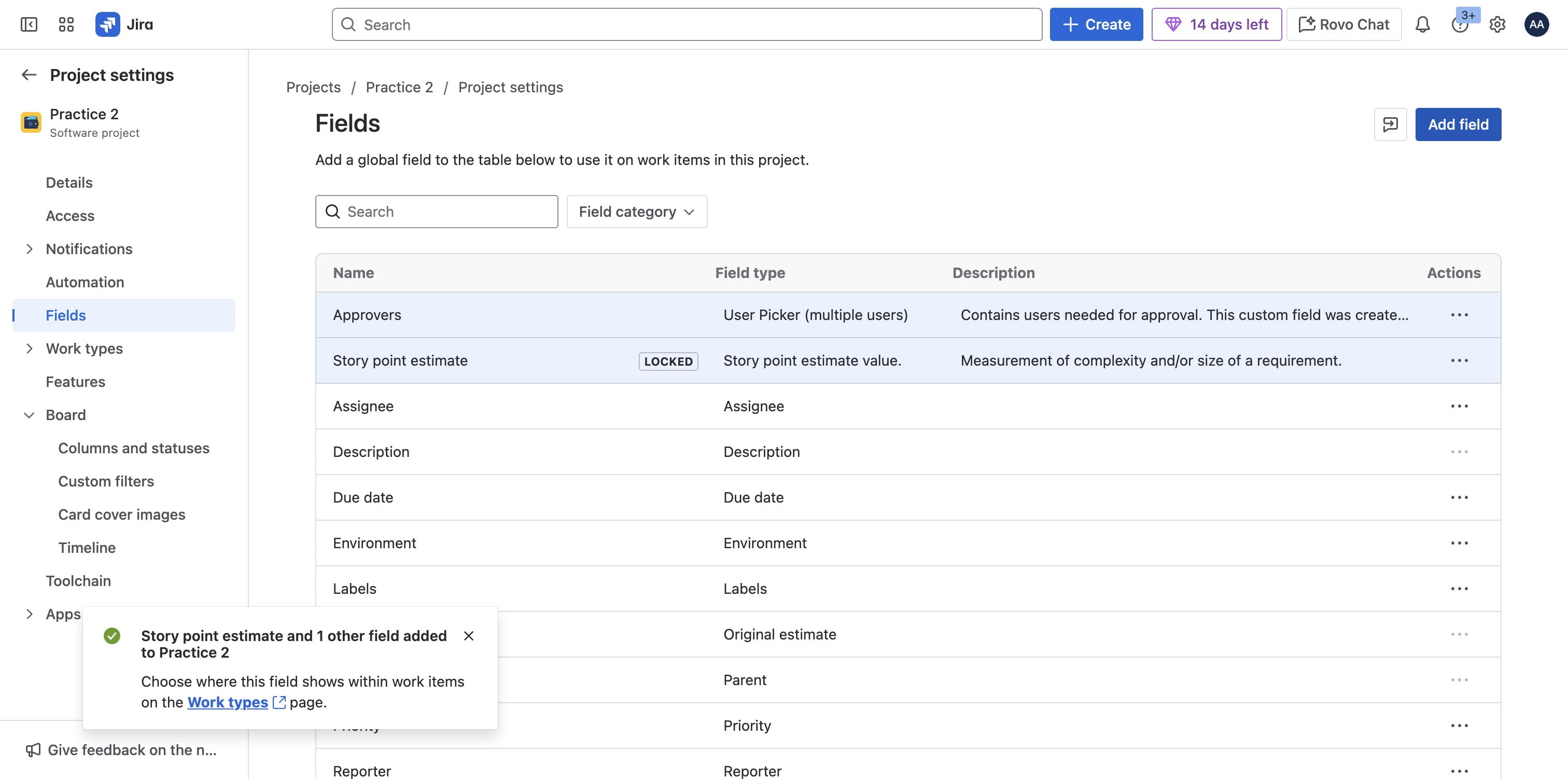
Task: Click the green success checkmark icon
Action: pos(112,636)
